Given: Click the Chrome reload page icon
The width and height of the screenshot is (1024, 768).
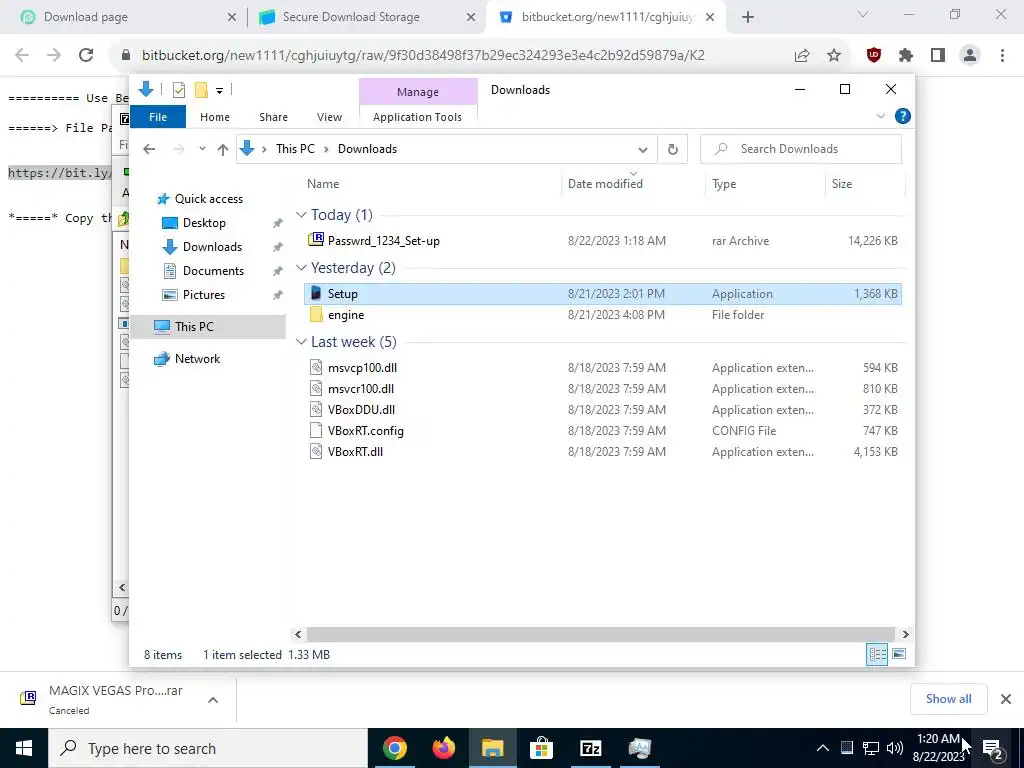Looking at the screenshot, I should (x=86, y=56).
